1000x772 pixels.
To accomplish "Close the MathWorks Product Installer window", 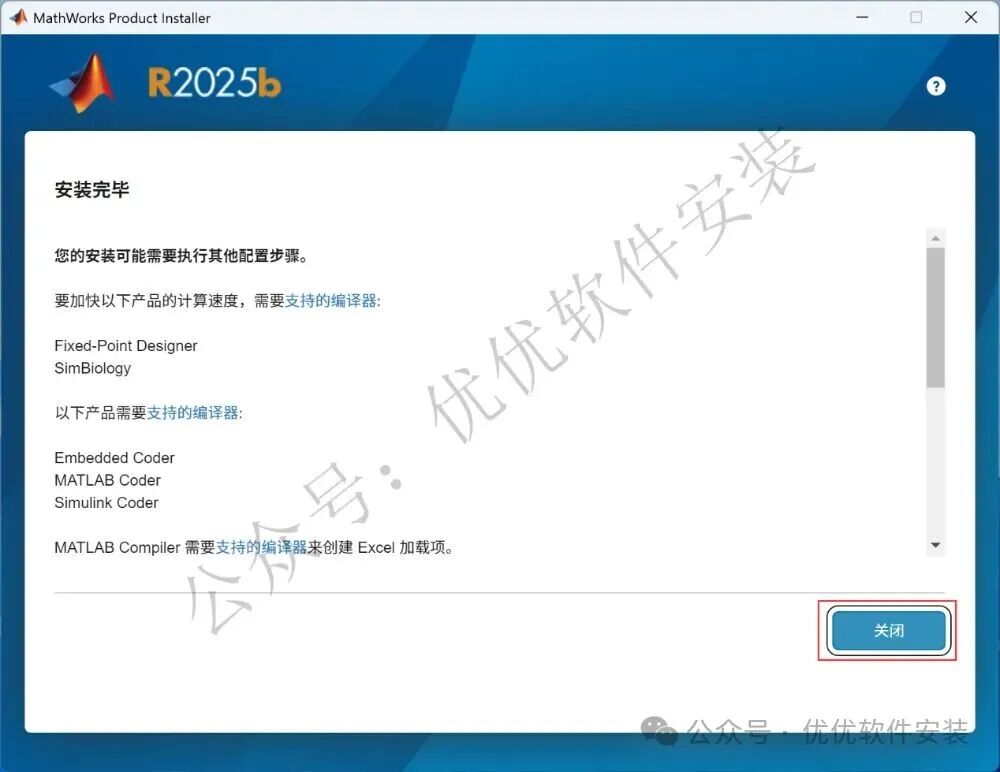I will [971, 17].
